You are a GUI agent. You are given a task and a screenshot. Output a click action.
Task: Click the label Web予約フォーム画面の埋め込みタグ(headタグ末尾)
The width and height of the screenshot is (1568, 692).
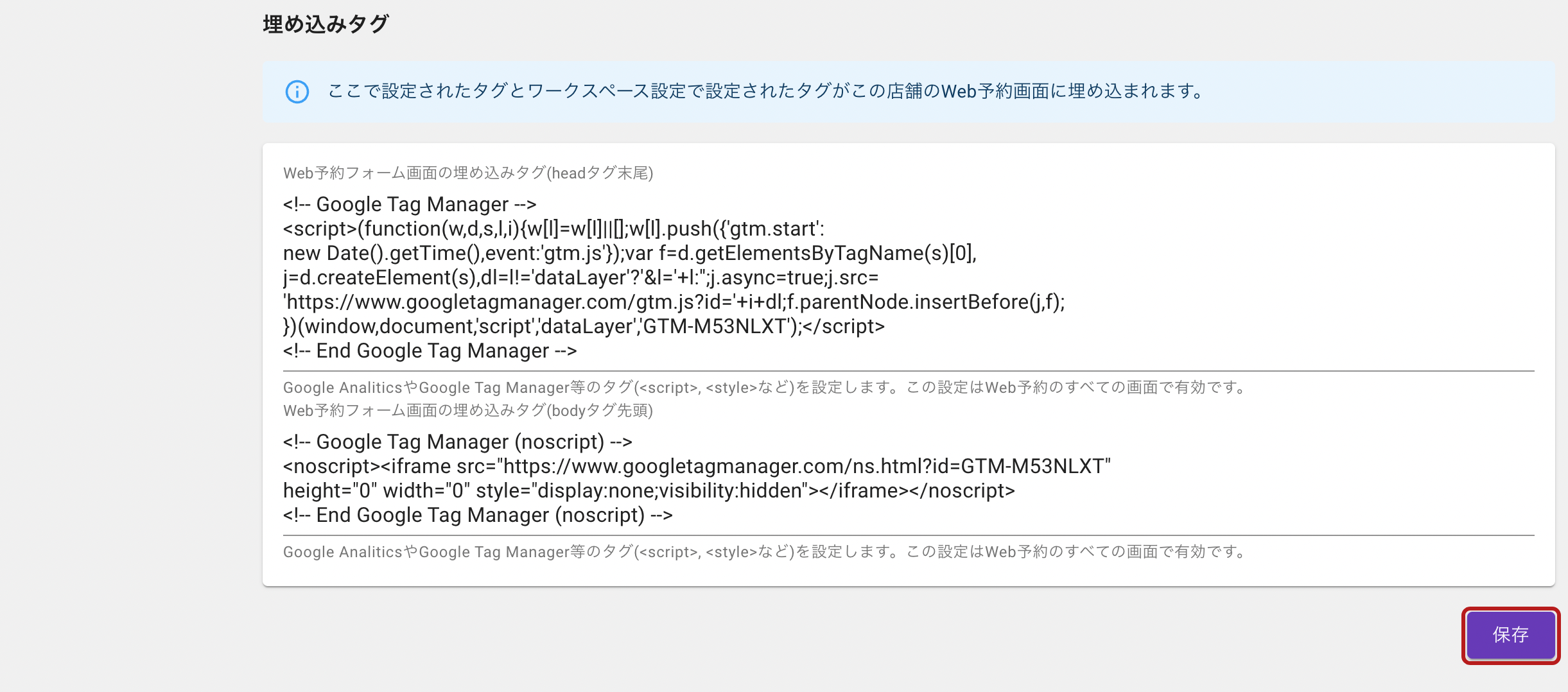click(x=468, y=173)
